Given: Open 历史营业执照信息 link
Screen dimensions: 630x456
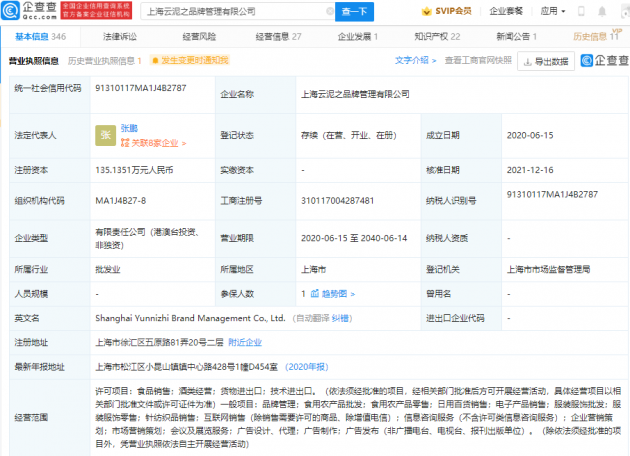Looking at the screenshot, I should pos(104,61).
